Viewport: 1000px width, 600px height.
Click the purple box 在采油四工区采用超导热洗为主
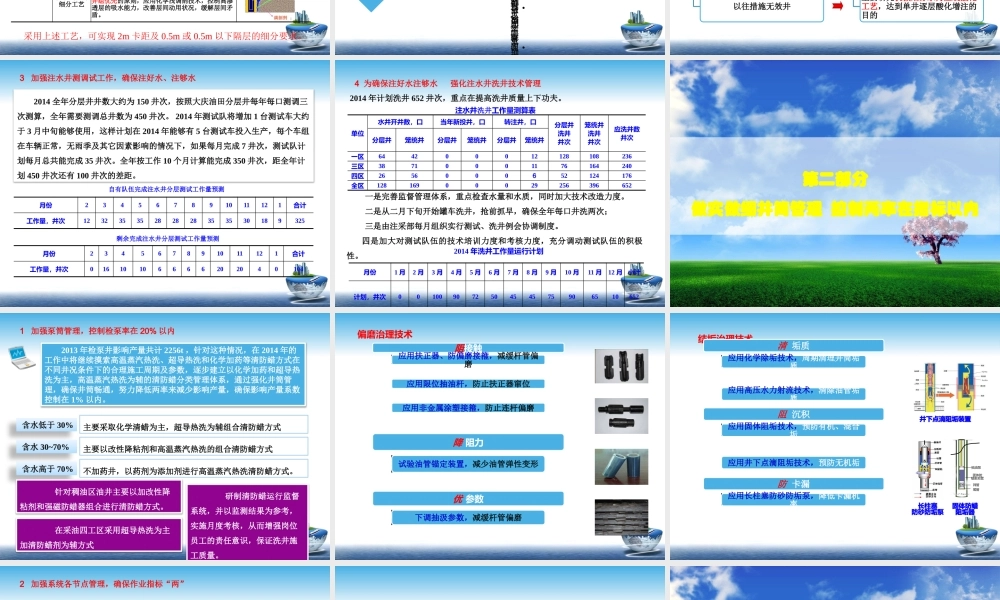tap(98, 535)
